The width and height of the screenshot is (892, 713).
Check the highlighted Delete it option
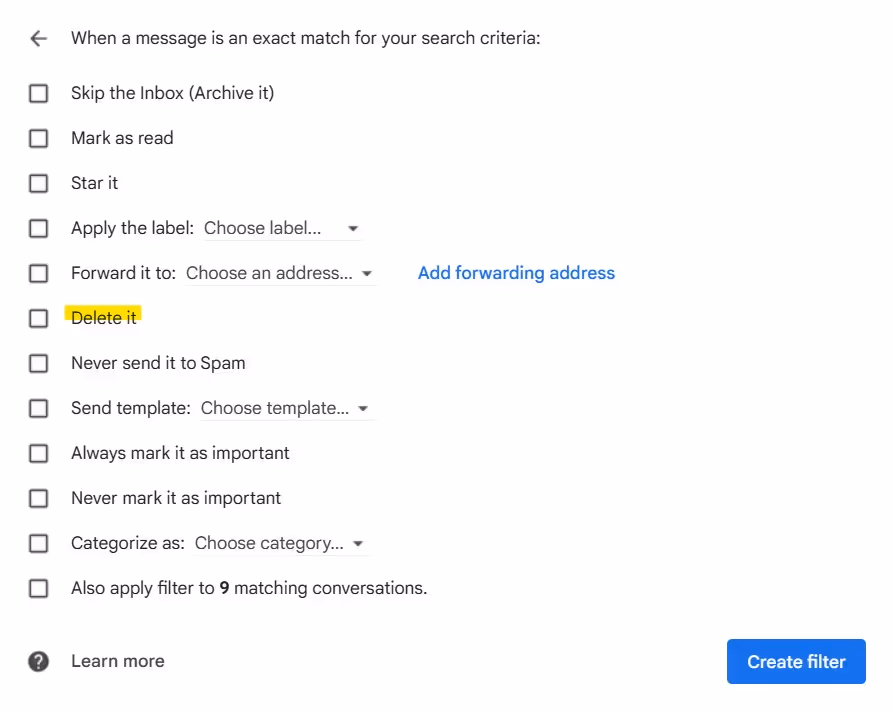point(38,318)
